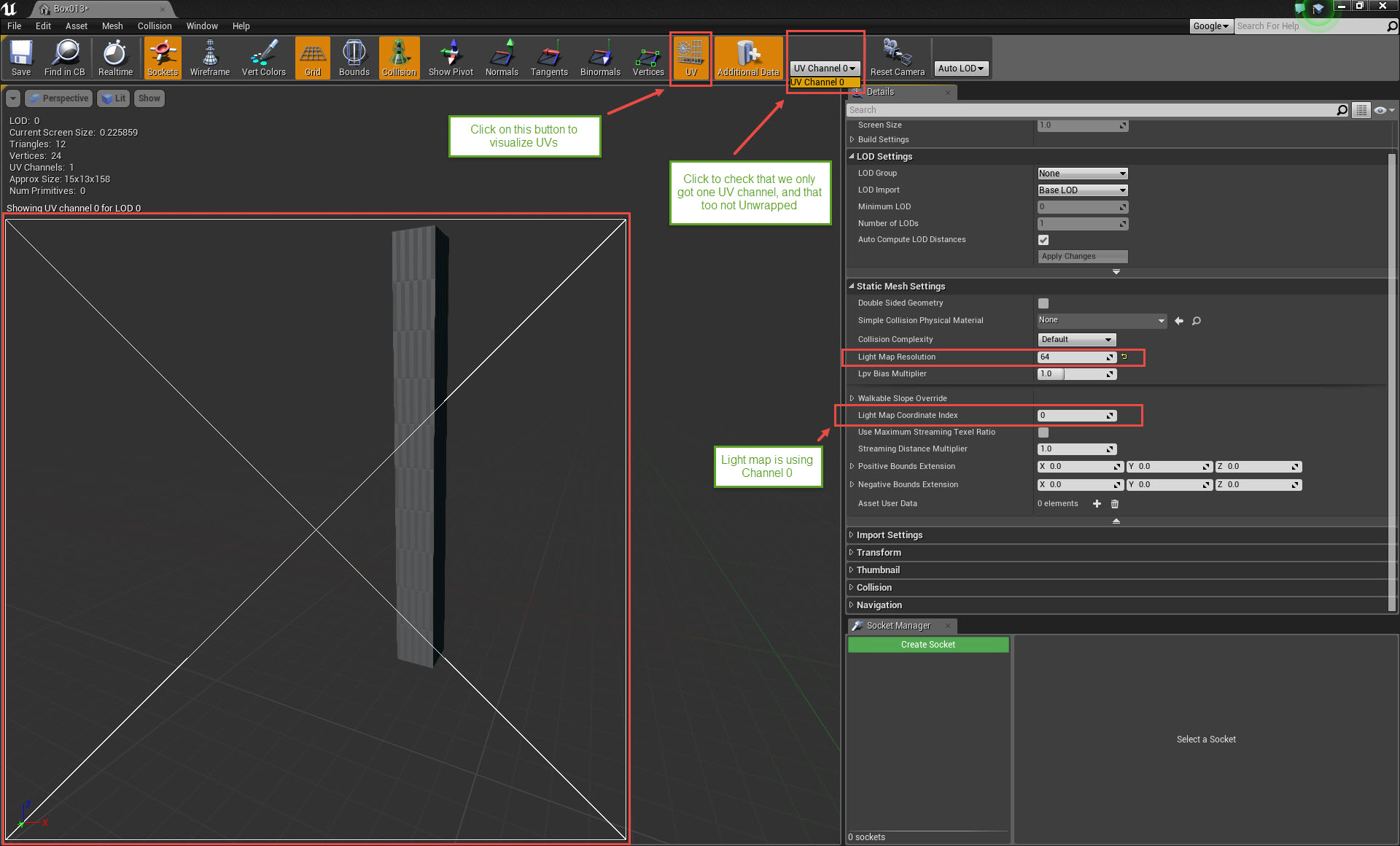Screen dimensions: 1400x846
Task: Switch to the Socket Manager tab
Action: coord(898,626)
